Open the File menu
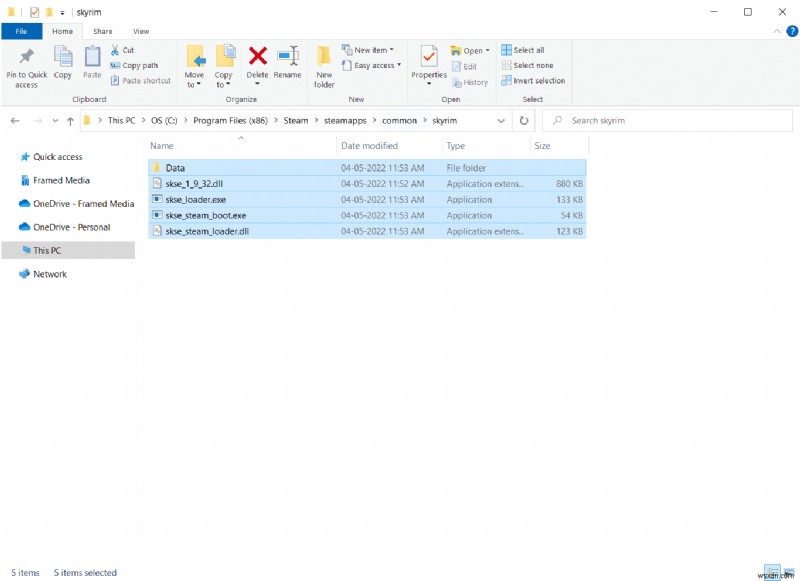 (20, 31)
